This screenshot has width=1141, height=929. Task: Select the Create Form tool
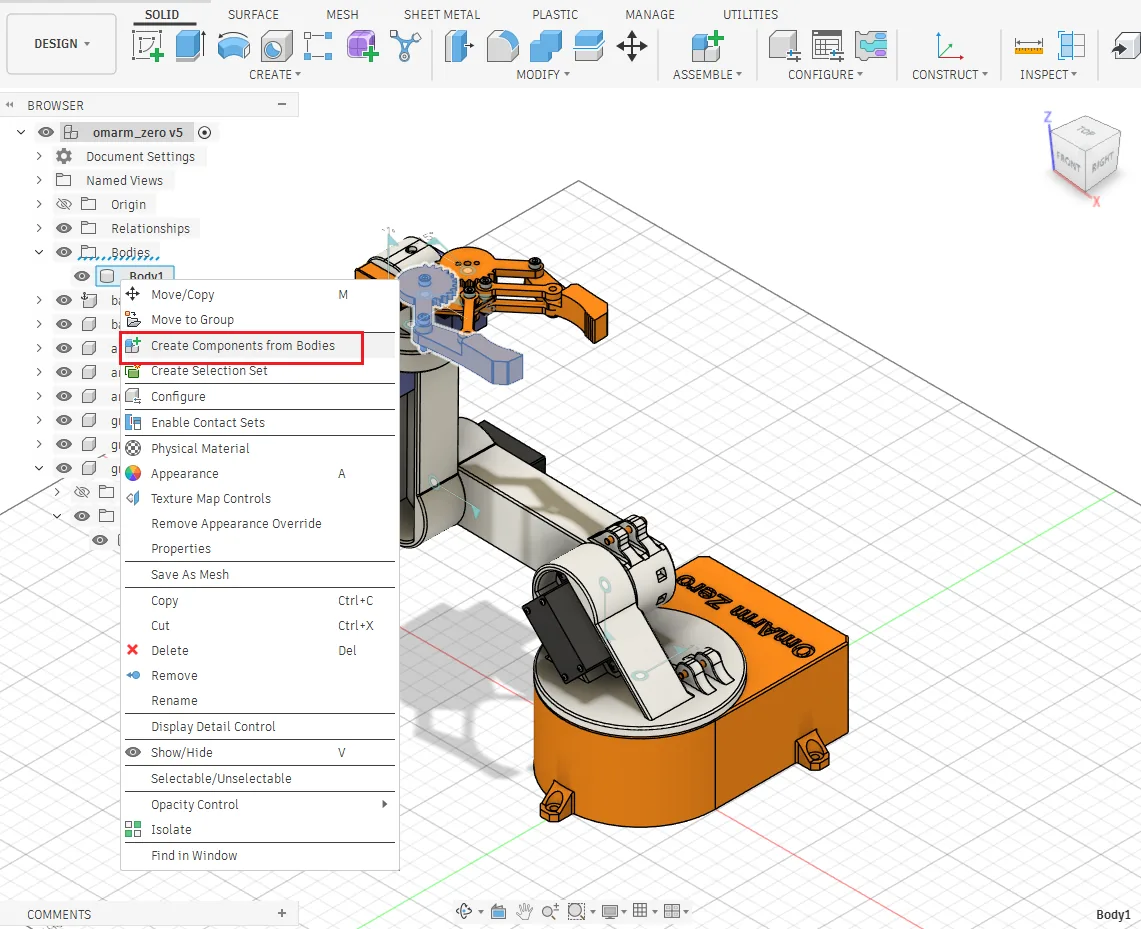click(362, 45)
